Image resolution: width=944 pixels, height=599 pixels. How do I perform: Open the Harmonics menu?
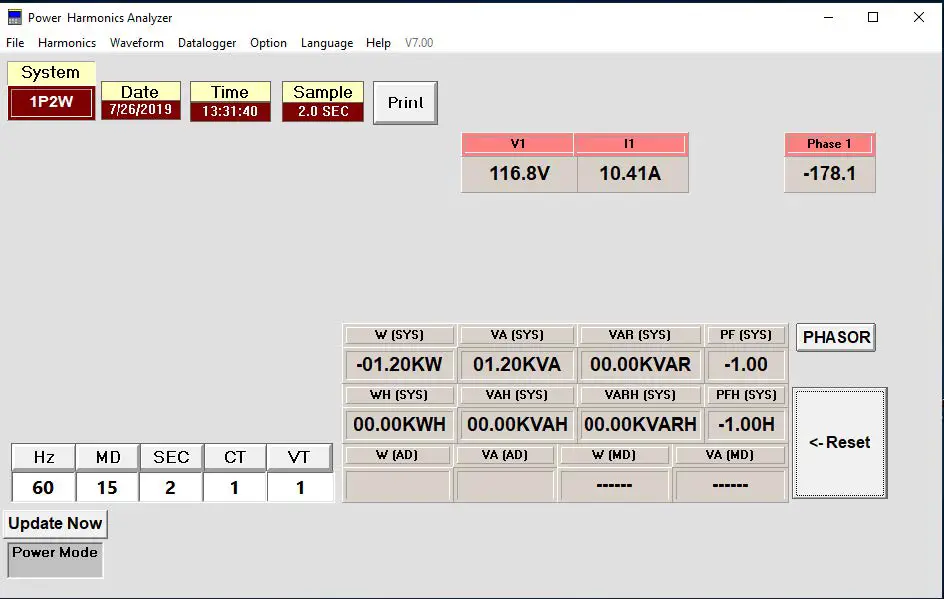pyautogui.click(x=66, y=43)
